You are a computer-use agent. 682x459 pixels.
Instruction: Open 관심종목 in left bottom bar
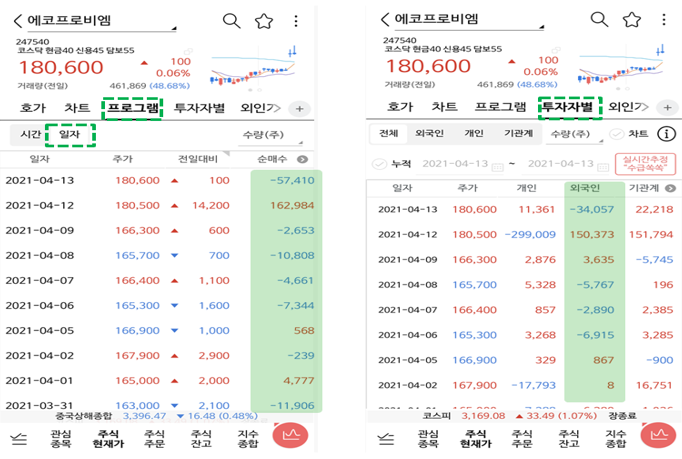[60, 439]
